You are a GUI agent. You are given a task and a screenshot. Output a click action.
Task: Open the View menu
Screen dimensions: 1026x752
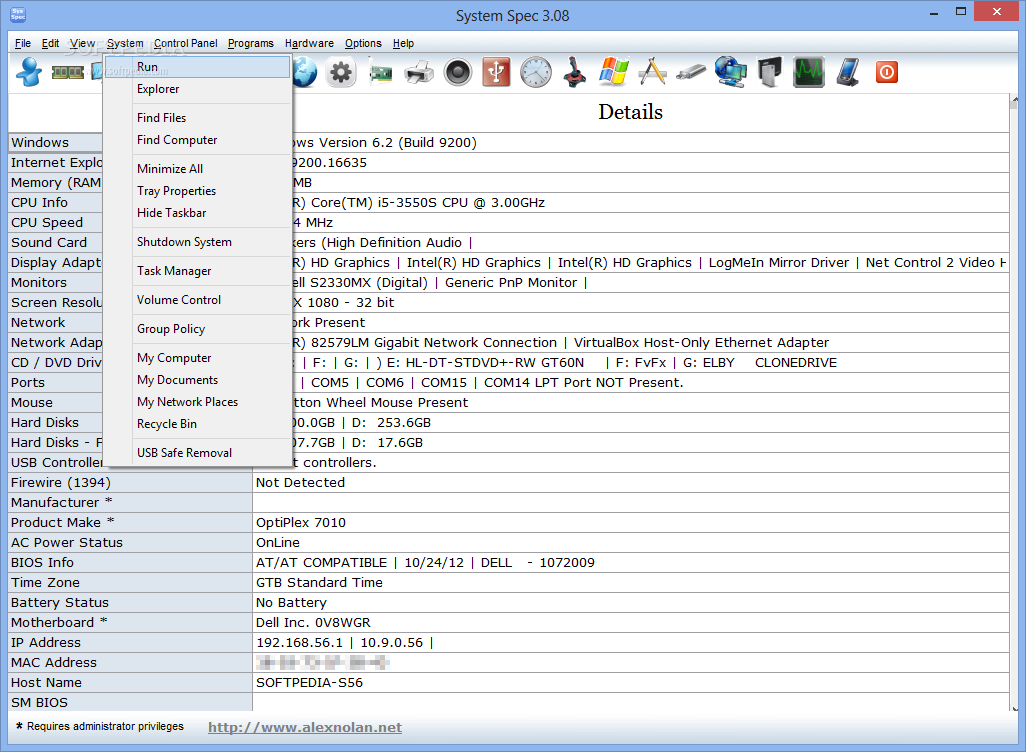click(x=82, y=43)
